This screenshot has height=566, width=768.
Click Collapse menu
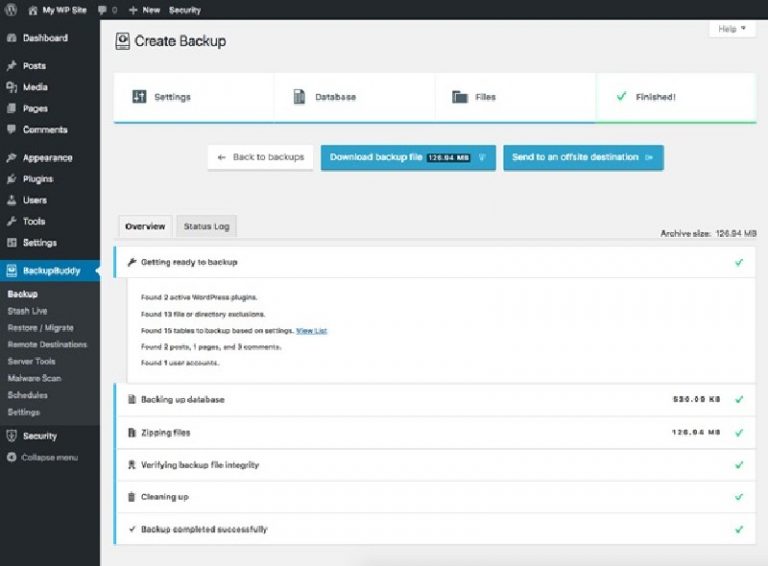(x=50, y=457)
